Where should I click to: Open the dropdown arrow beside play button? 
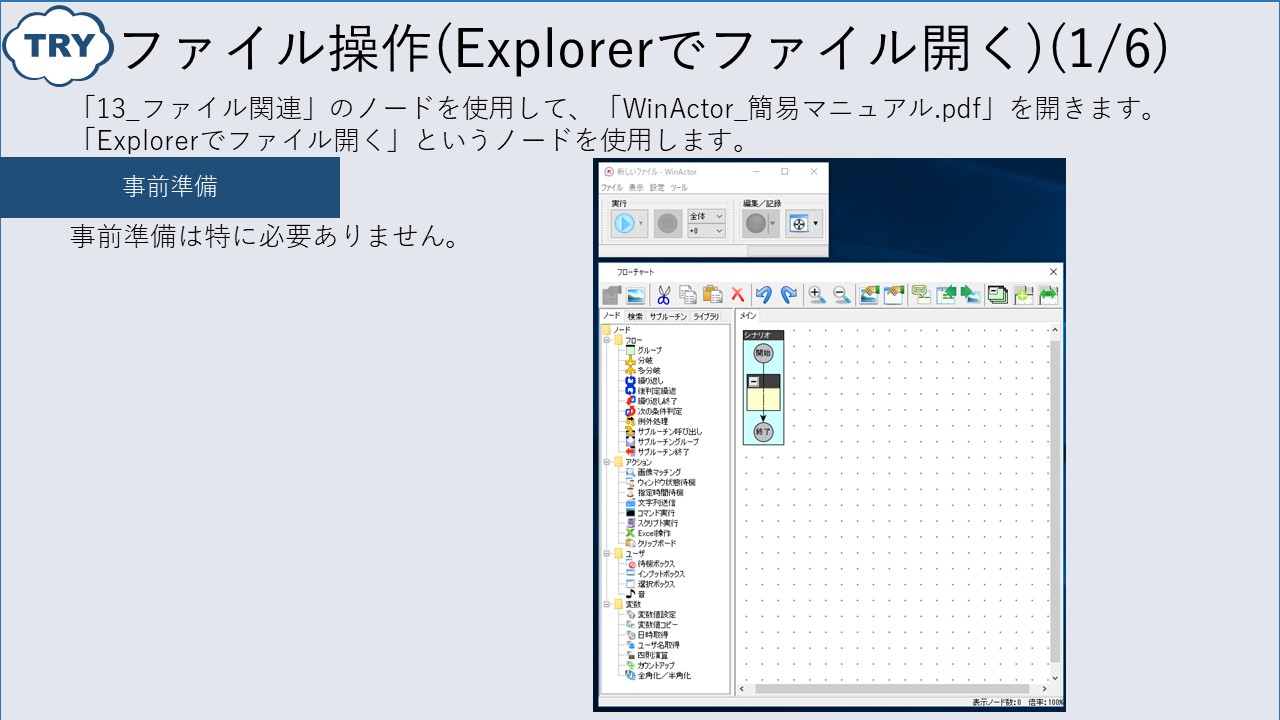point(641,224)
